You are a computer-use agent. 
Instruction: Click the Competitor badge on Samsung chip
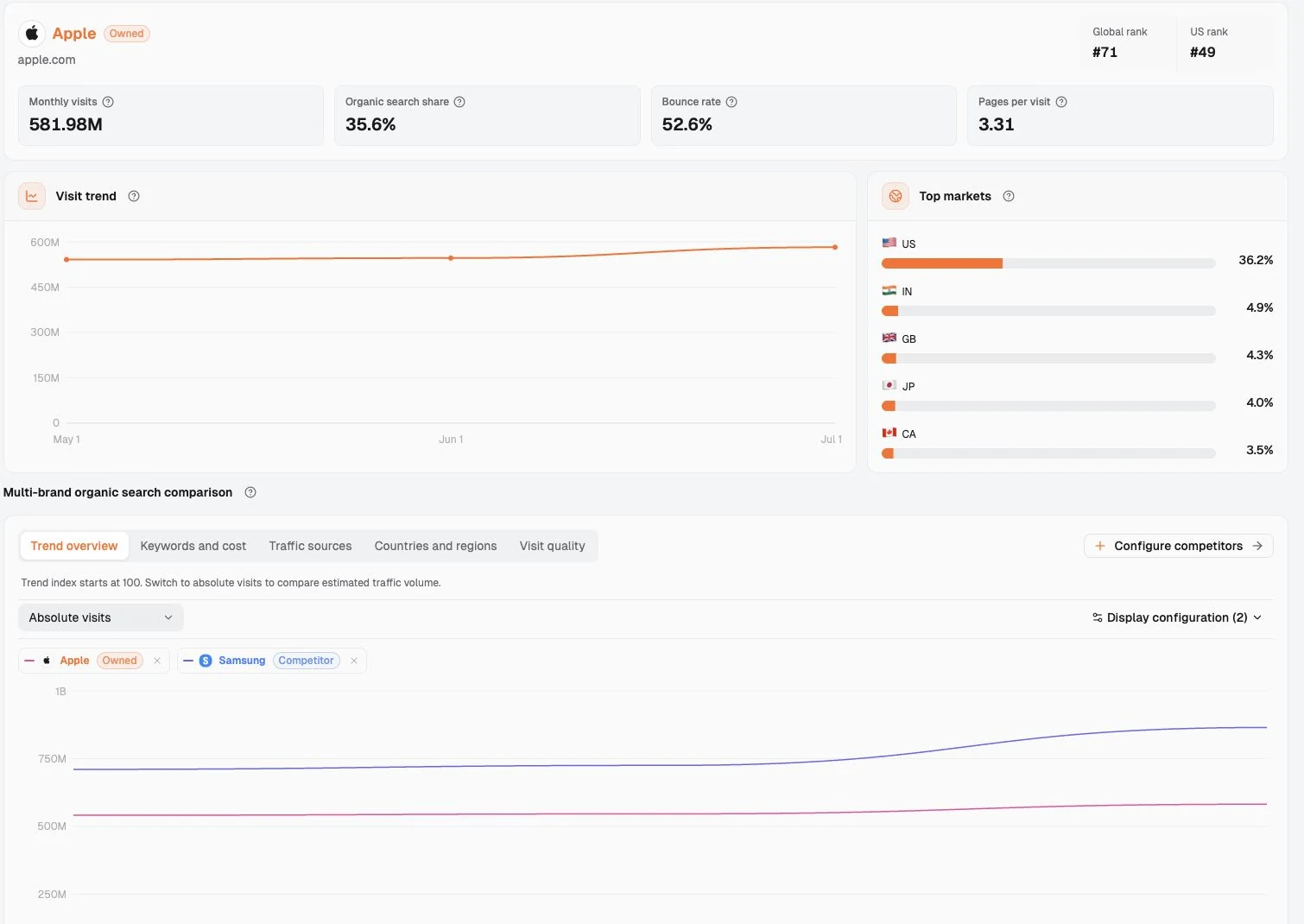coord(306,661)
